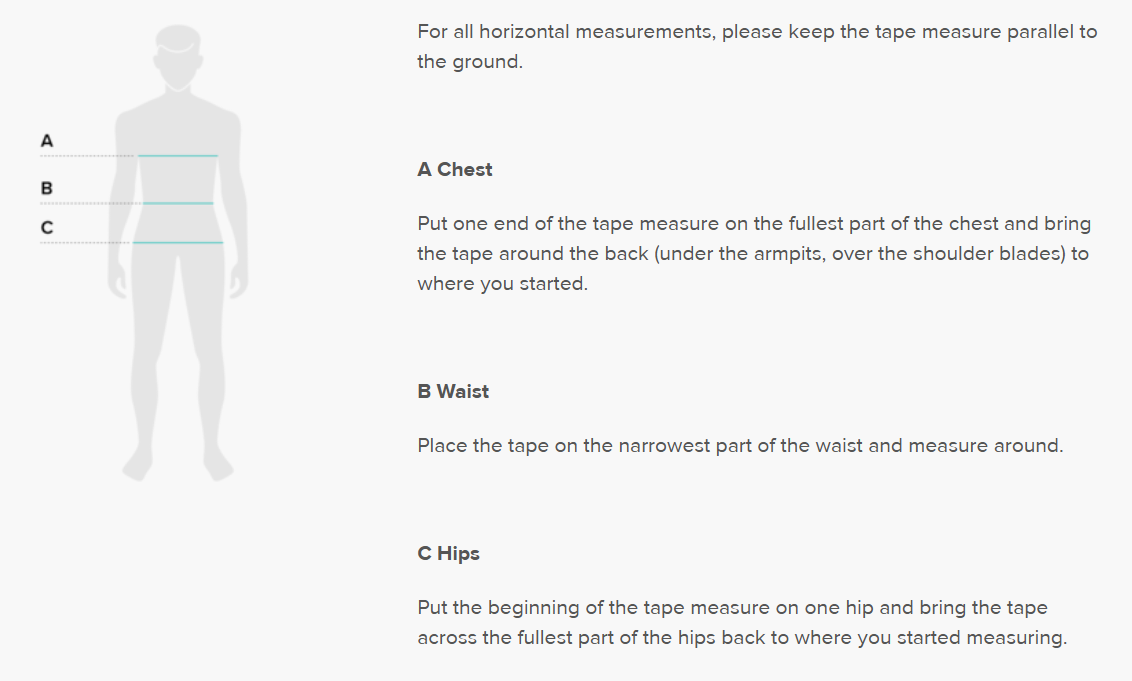The height and width of the screenshot is (681, 1132).
Task: Click the dotted leader line under label C
Action: point(86,243)
